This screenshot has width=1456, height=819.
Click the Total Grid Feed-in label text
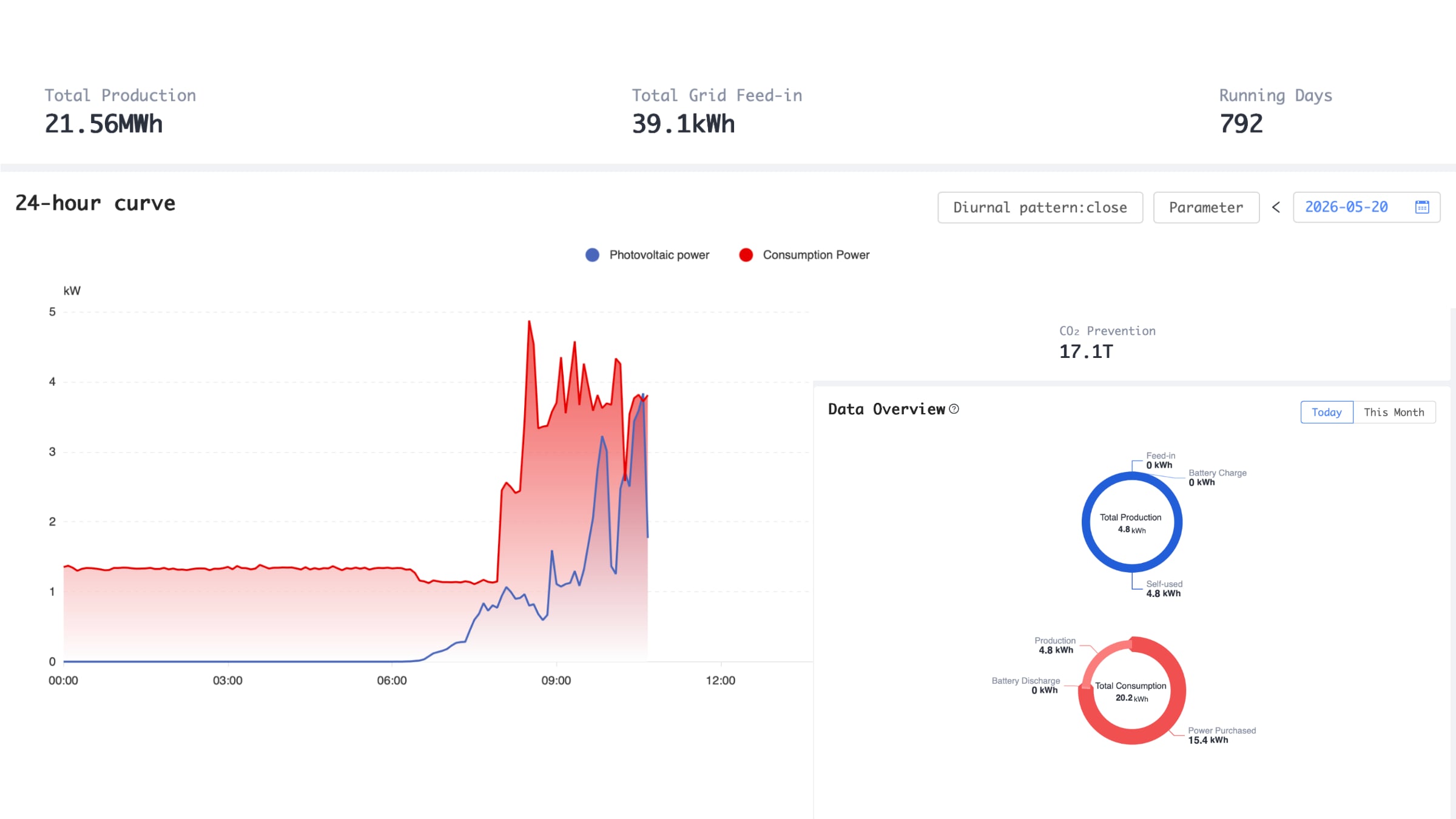point(717,96)
